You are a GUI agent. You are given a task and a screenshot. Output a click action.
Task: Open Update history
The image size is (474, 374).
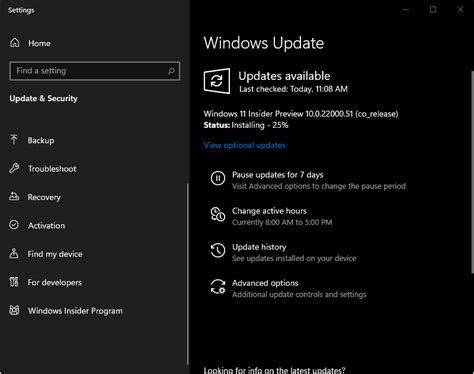(x=283, y=252)
